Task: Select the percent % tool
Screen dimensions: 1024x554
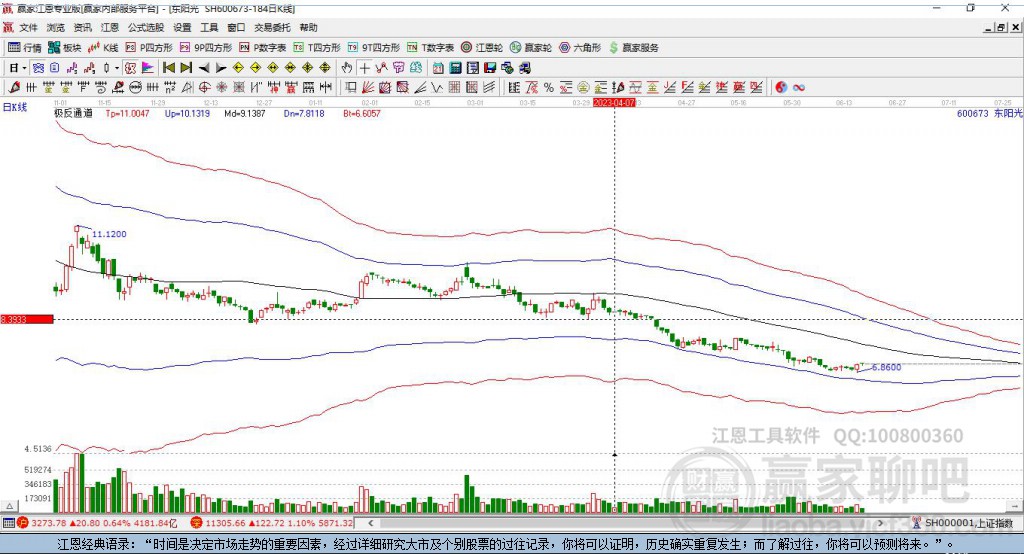Action: (549, 88)
